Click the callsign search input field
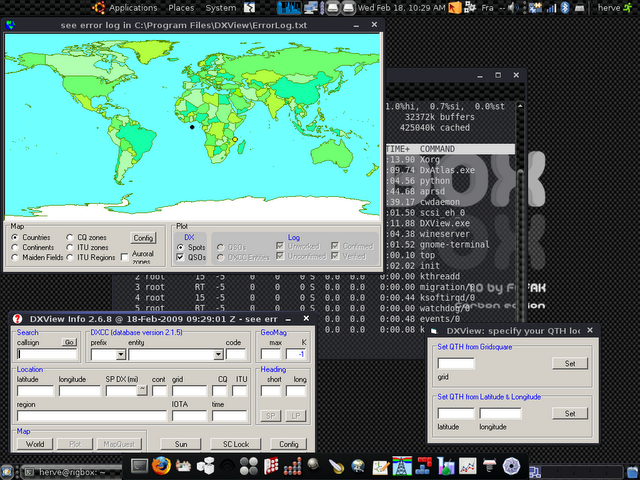 [46, 354]
